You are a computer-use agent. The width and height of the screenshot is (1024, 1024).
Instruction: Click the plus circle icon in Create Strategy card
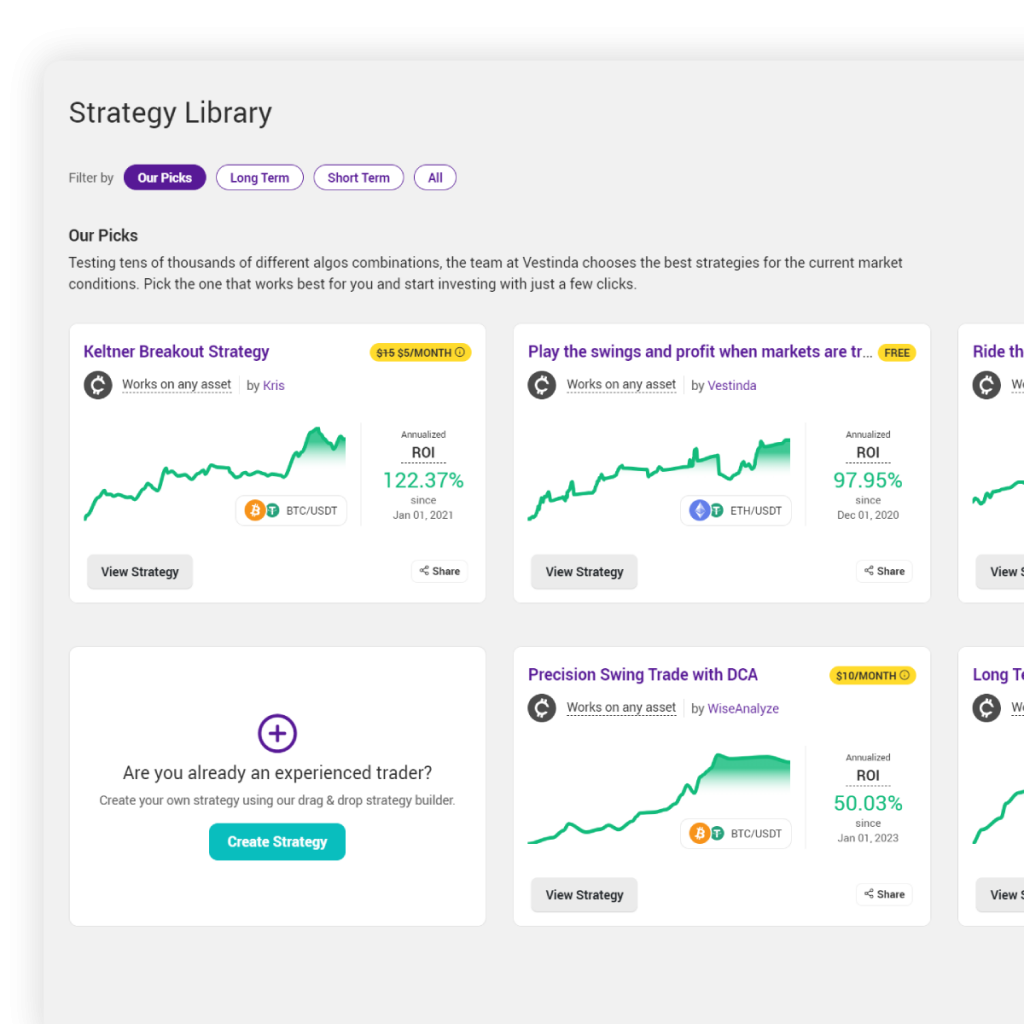tap(277, 733)
